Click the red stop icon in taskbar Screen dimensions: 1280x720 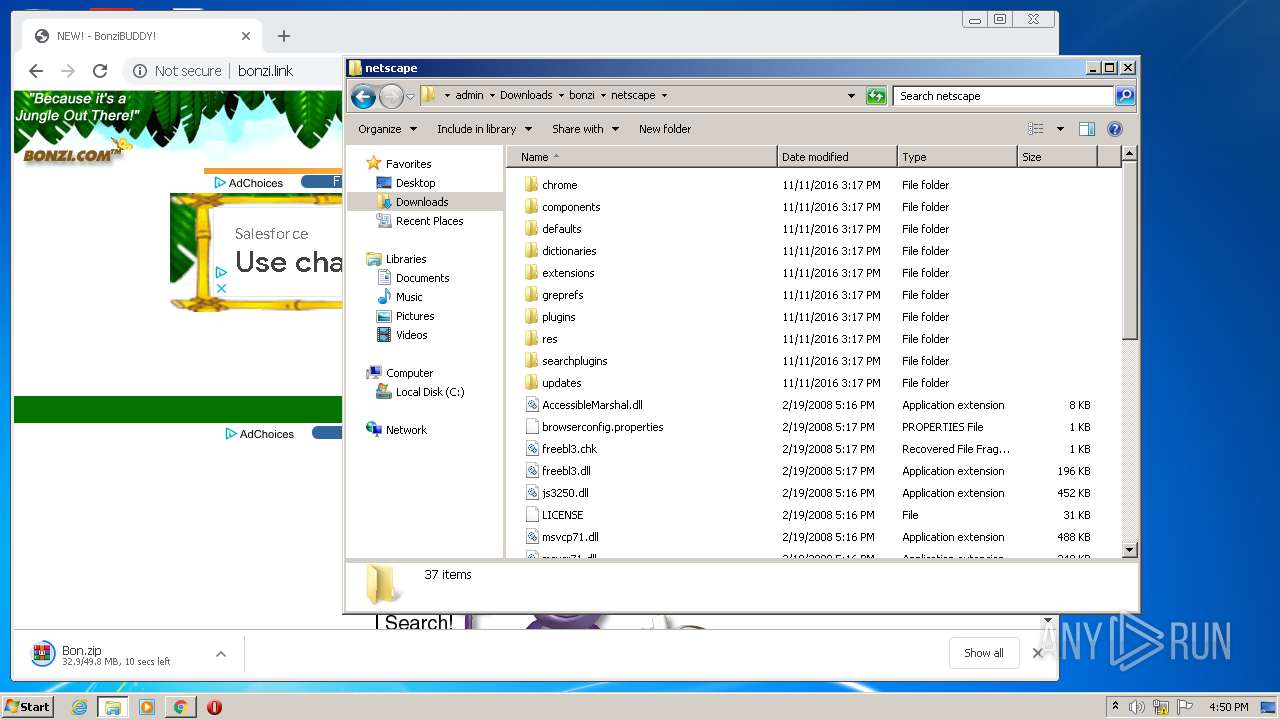pos(214,707)
